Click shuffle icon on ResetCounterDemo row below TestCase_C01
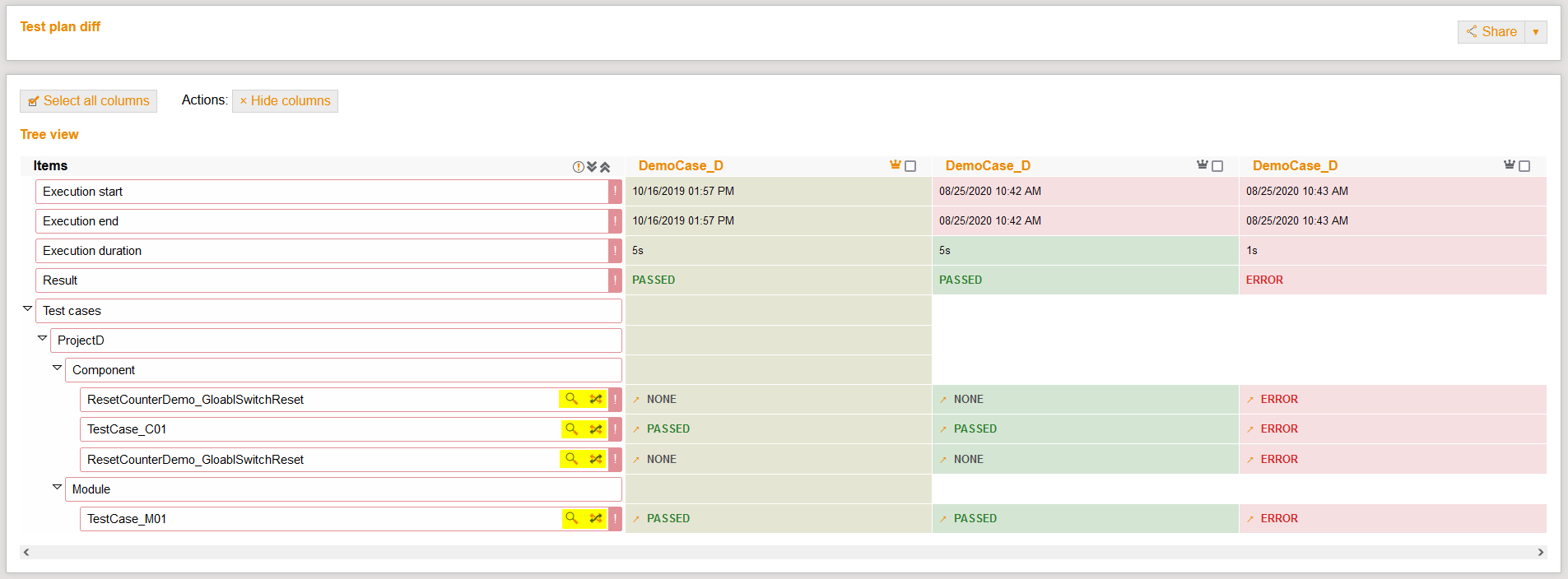This screenshot has height=579, width=1568. click(596, 459)
